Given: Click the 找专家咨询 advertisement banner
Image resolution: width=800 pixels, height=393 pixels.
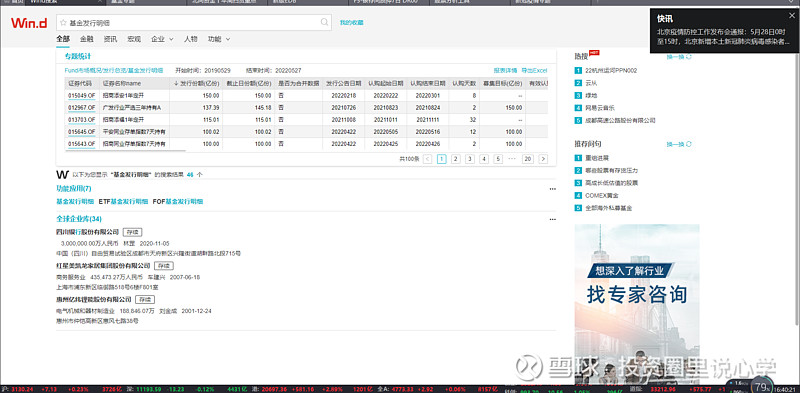Looking at the screenshot, I should 637,304.
